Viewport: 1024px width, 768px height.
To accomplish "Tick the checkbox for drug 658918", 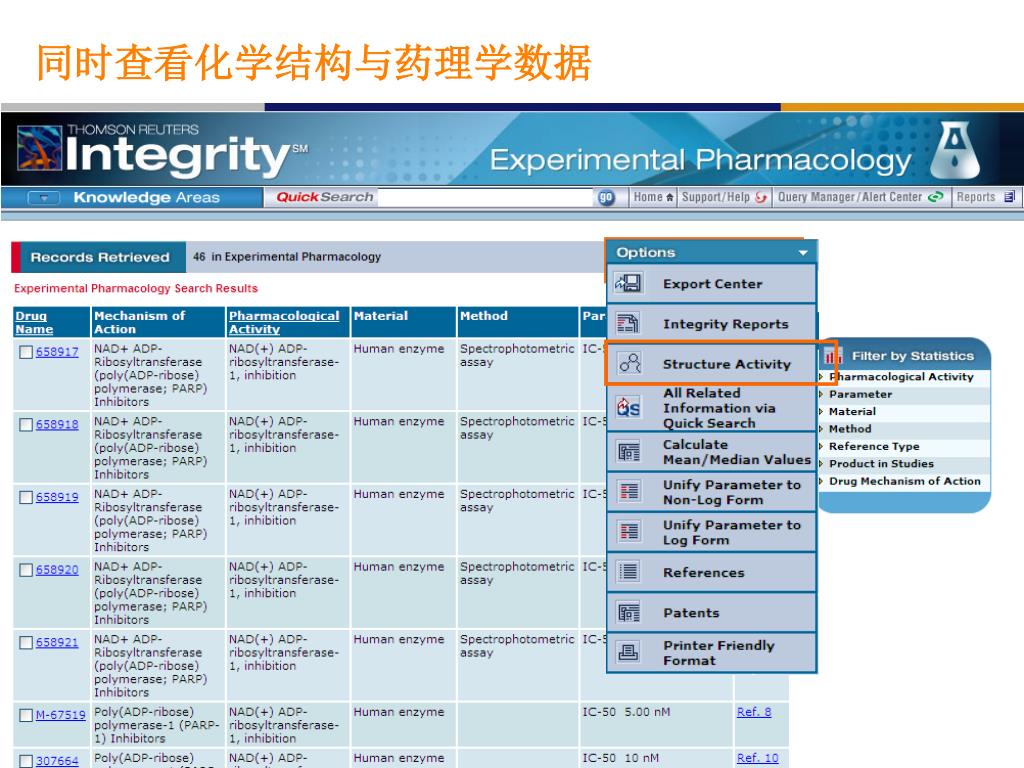I will 25,425.
